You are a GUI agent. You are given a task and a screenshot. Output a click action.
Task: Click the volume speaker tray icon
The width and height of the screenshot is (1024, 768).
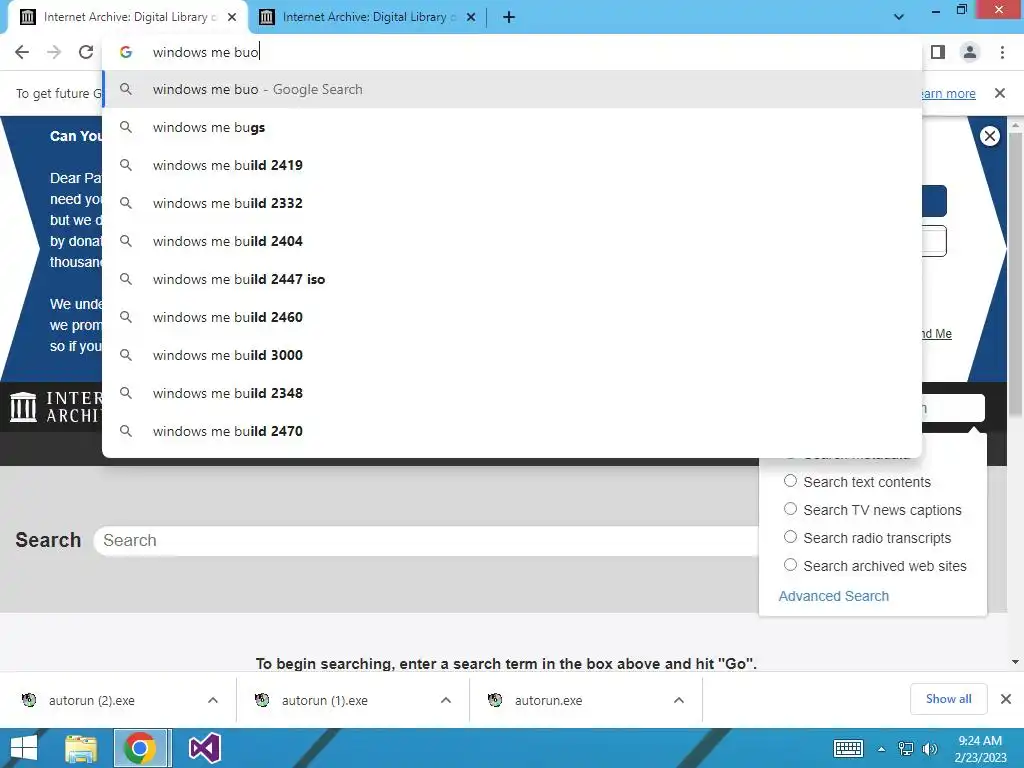click(x=929, y=748)
